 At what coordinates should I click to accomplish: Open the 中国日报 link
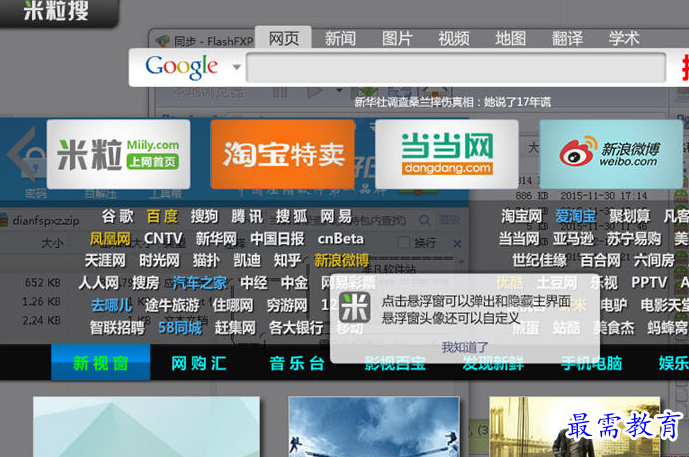coord(277,239)
